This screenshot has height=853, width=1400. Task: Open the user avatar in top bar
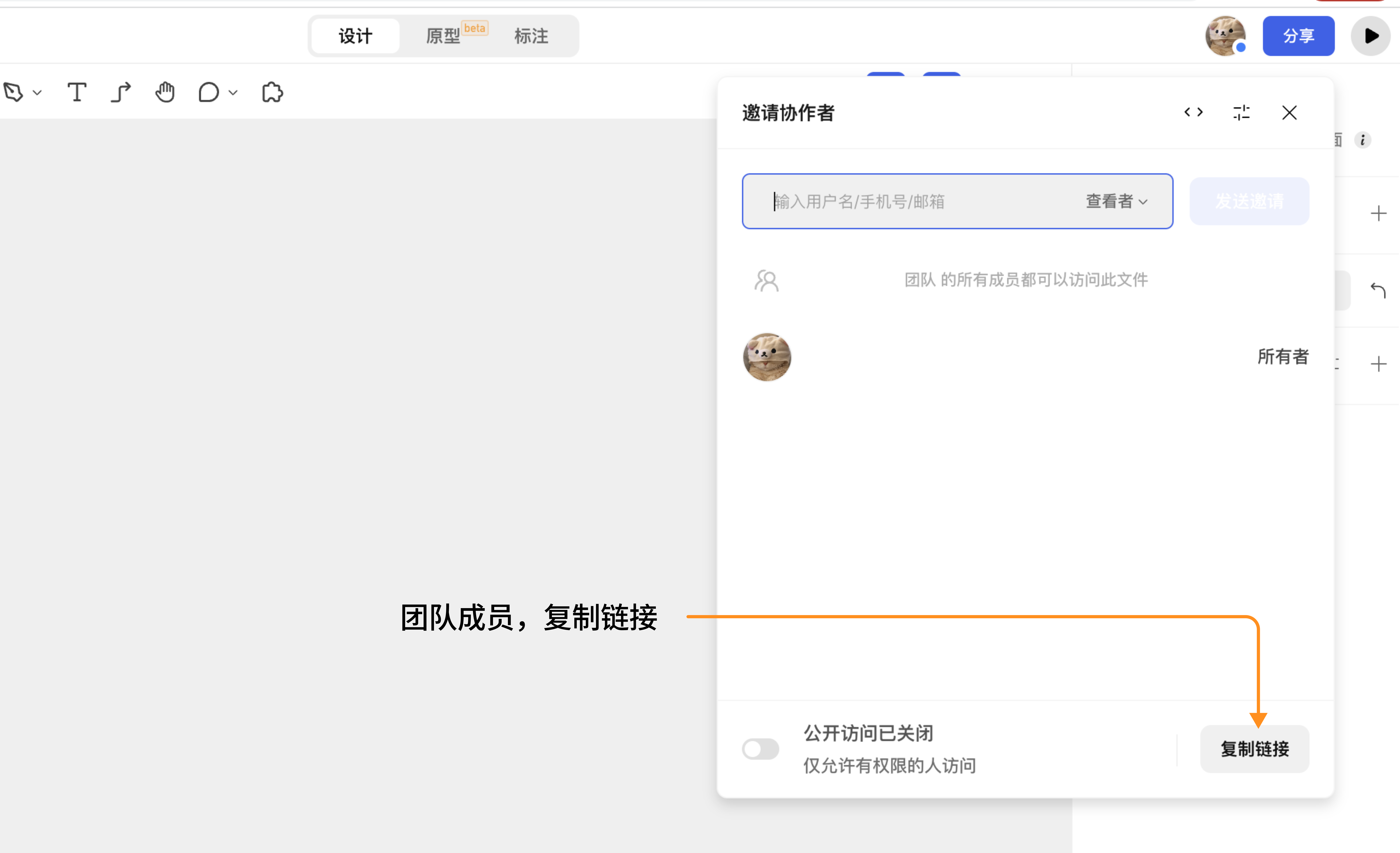pyautogui.click(x=1226, y=36)
